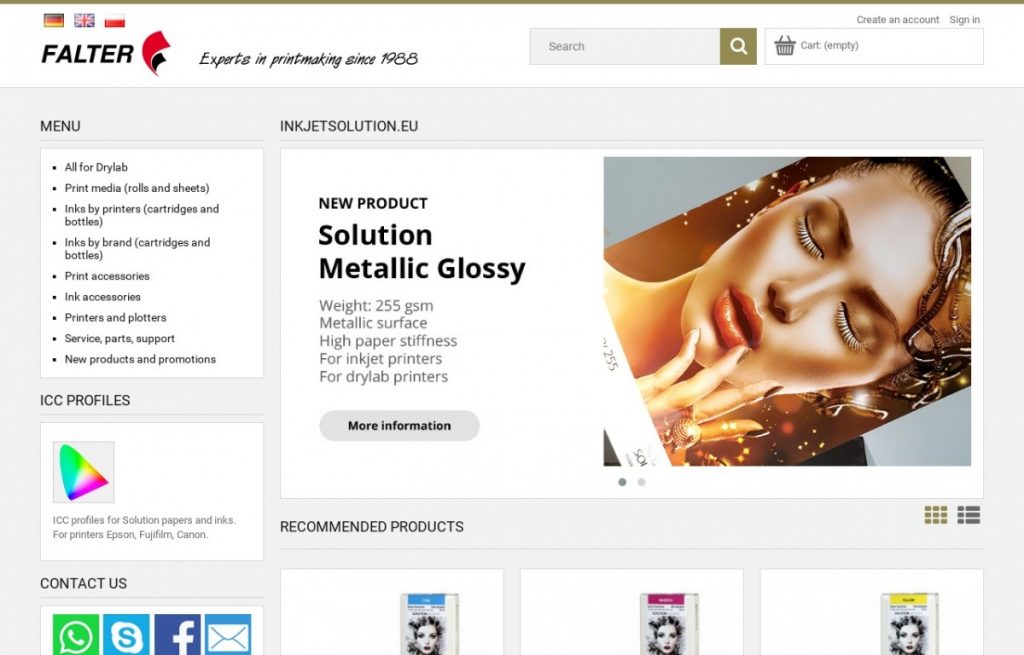Image resolution: width=1024 pixels, height=655 pixels.
Task: Open Print media (rolls and sheets)
Action: click(137, 188)
